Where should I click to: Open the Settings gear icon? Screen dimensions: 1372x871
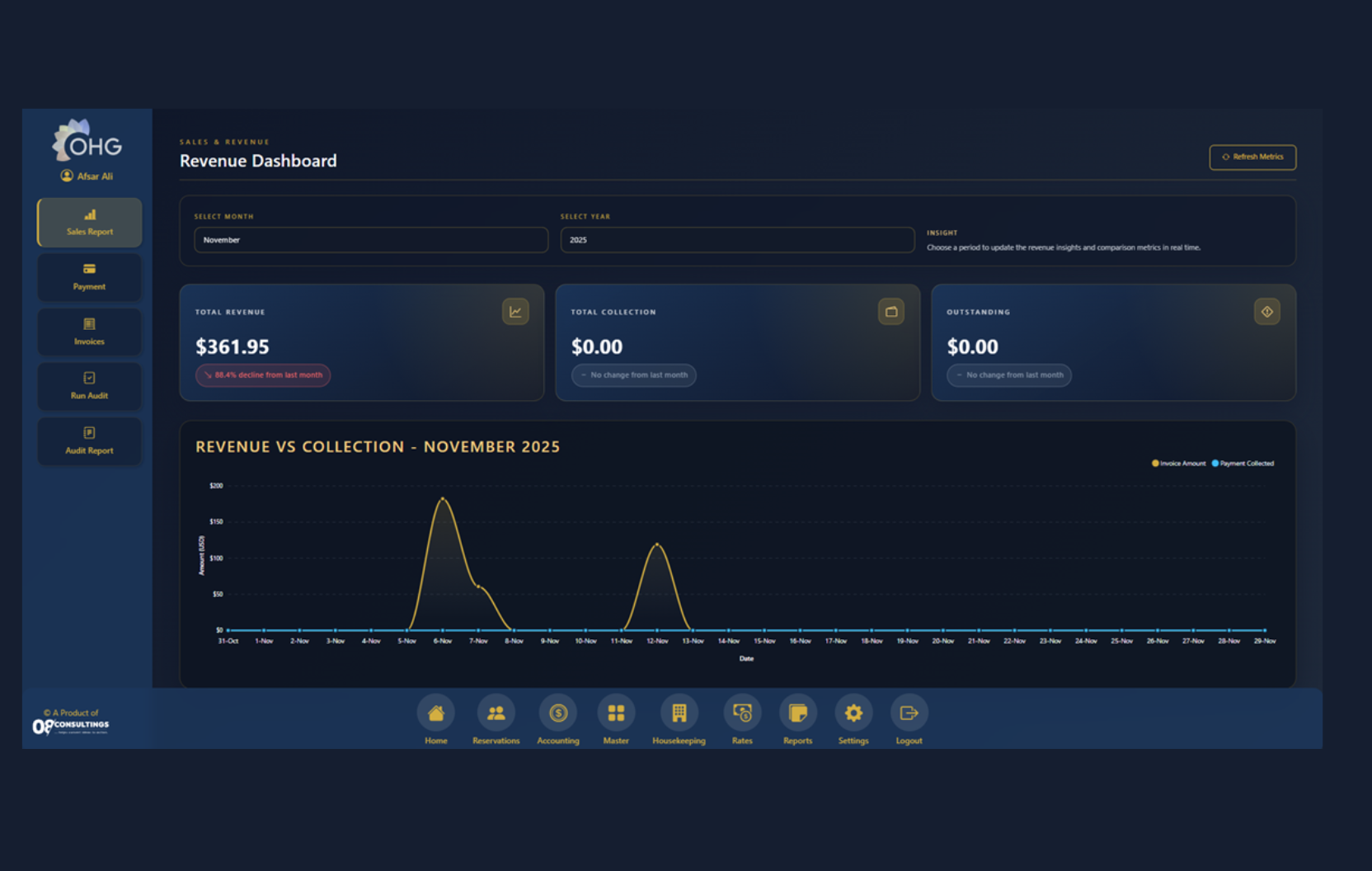coord(853,713)
